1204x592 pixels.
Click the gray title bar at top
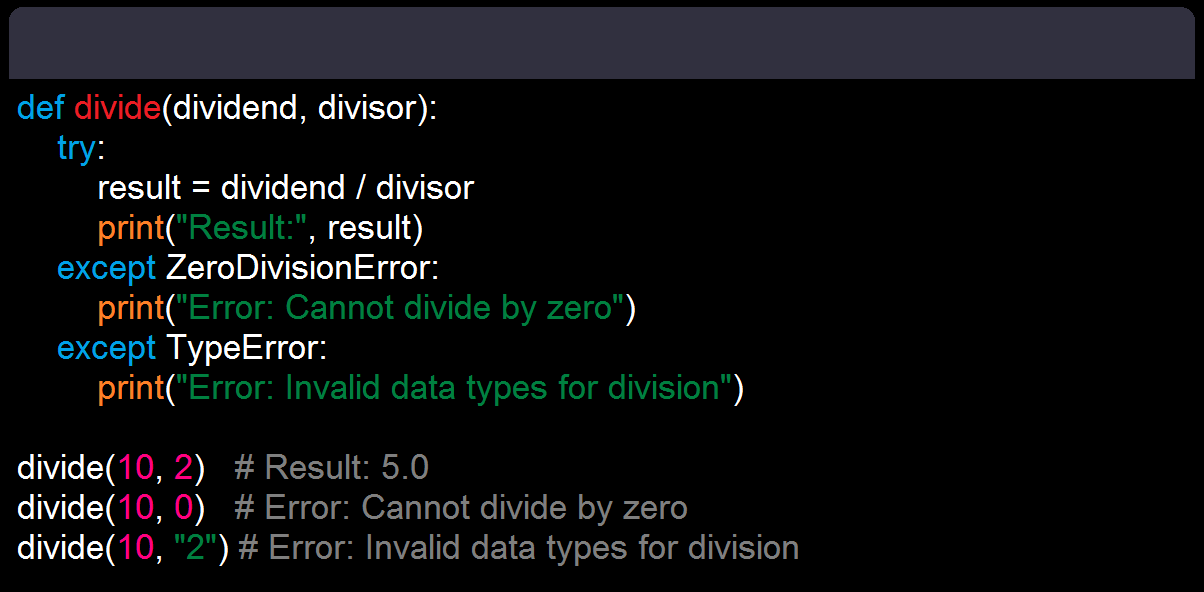click(602, 43)
